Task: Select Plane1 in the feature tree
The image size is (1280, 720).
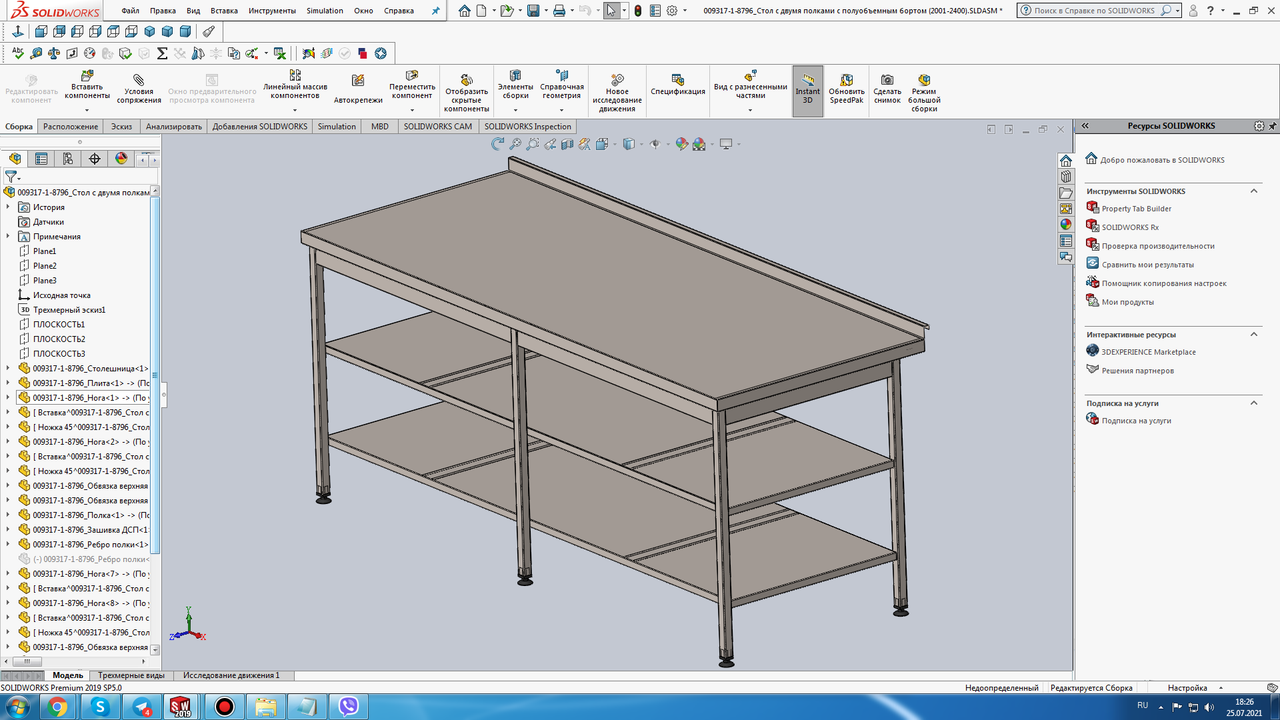Action: 44,251
